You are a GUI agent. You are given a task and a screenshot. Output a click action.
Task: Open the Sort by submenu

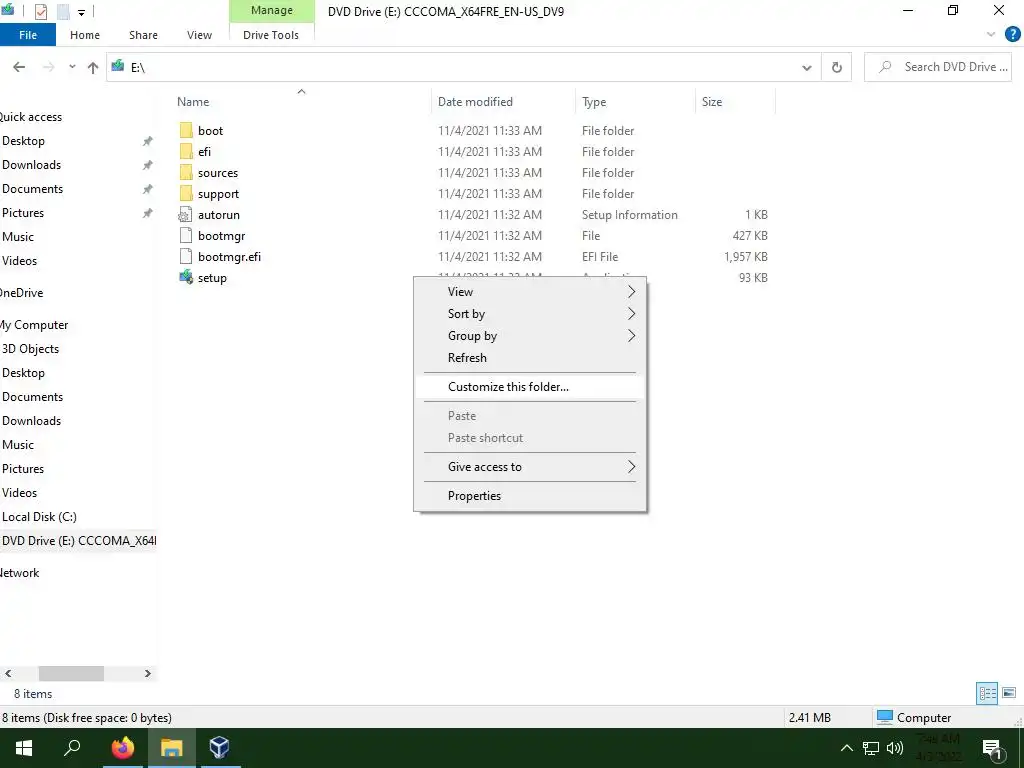click(530, 314)
